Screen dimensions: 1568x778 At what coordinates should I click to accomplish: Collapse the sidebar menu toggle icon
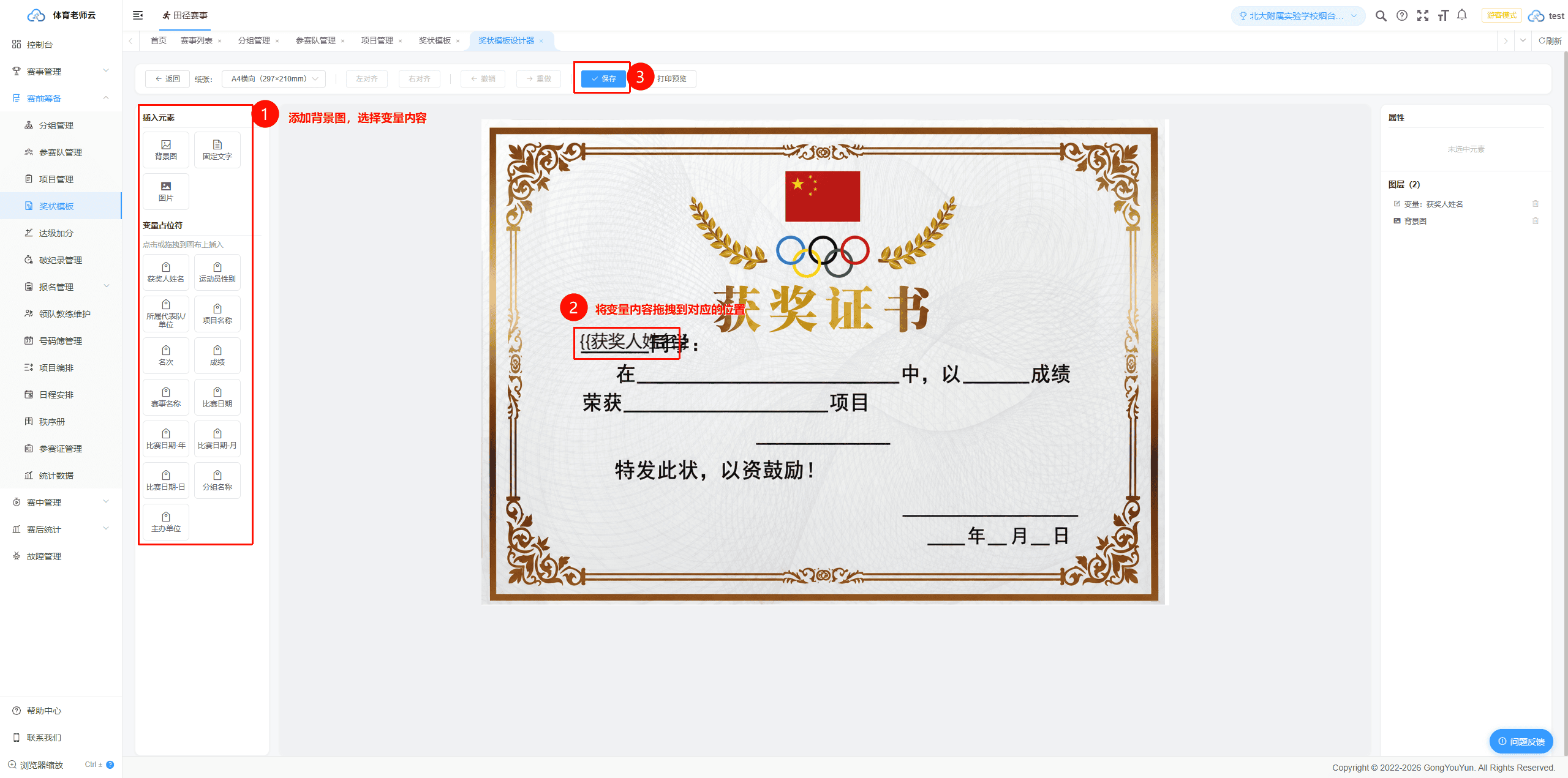pos(138,15)
